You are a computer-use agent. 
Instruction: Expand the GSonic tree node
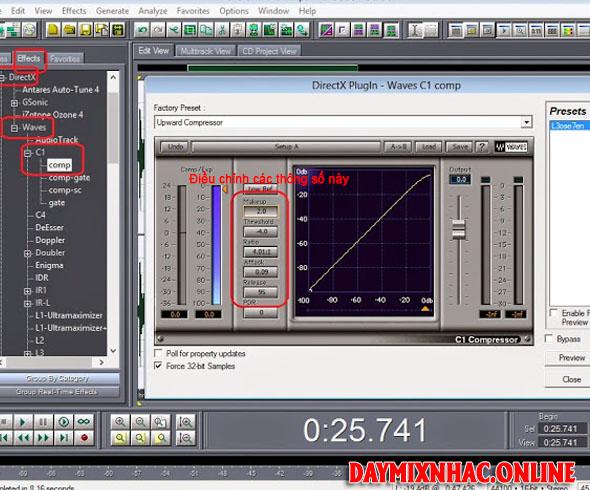(14, 103)
